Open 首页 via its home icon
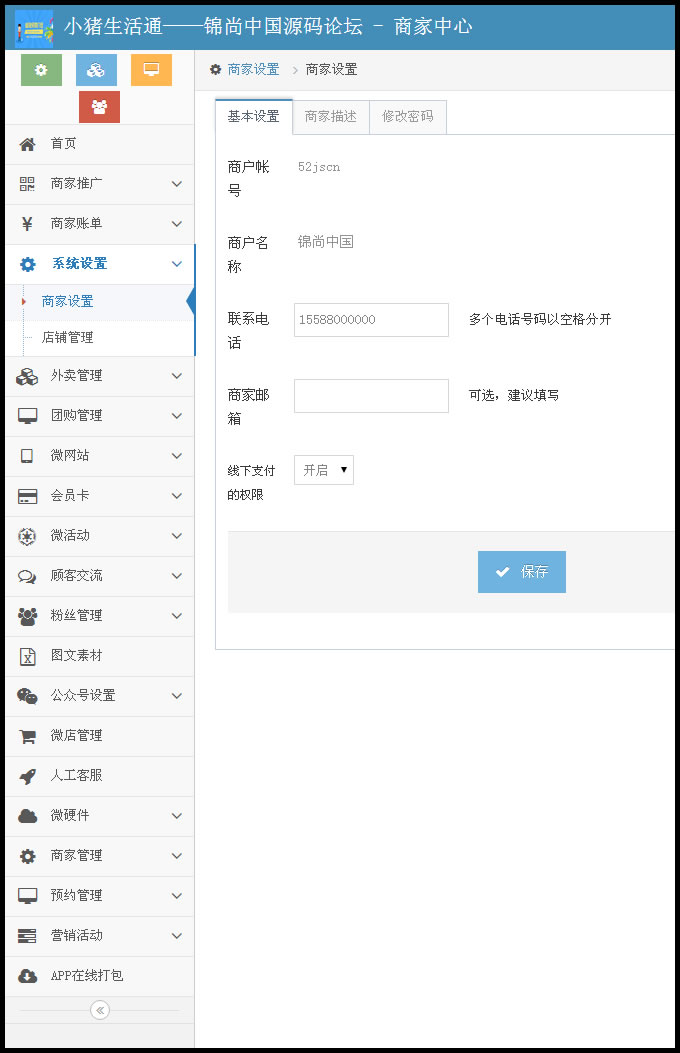Viewport: 680px width, 1053px height. click(x=27, y=144)
